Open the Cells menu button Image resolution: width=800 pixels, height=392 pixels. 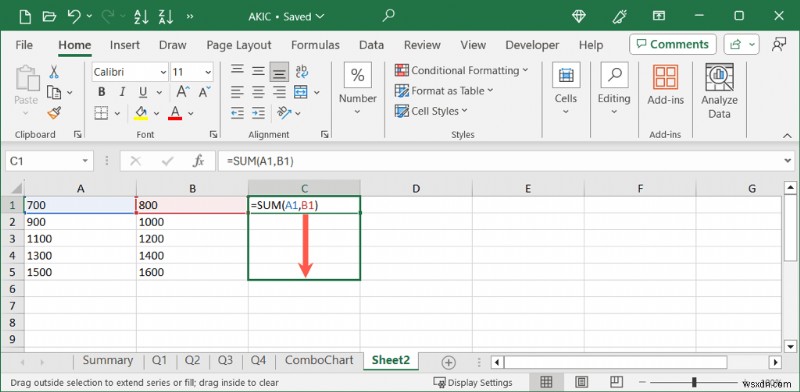tap(566, 88)
